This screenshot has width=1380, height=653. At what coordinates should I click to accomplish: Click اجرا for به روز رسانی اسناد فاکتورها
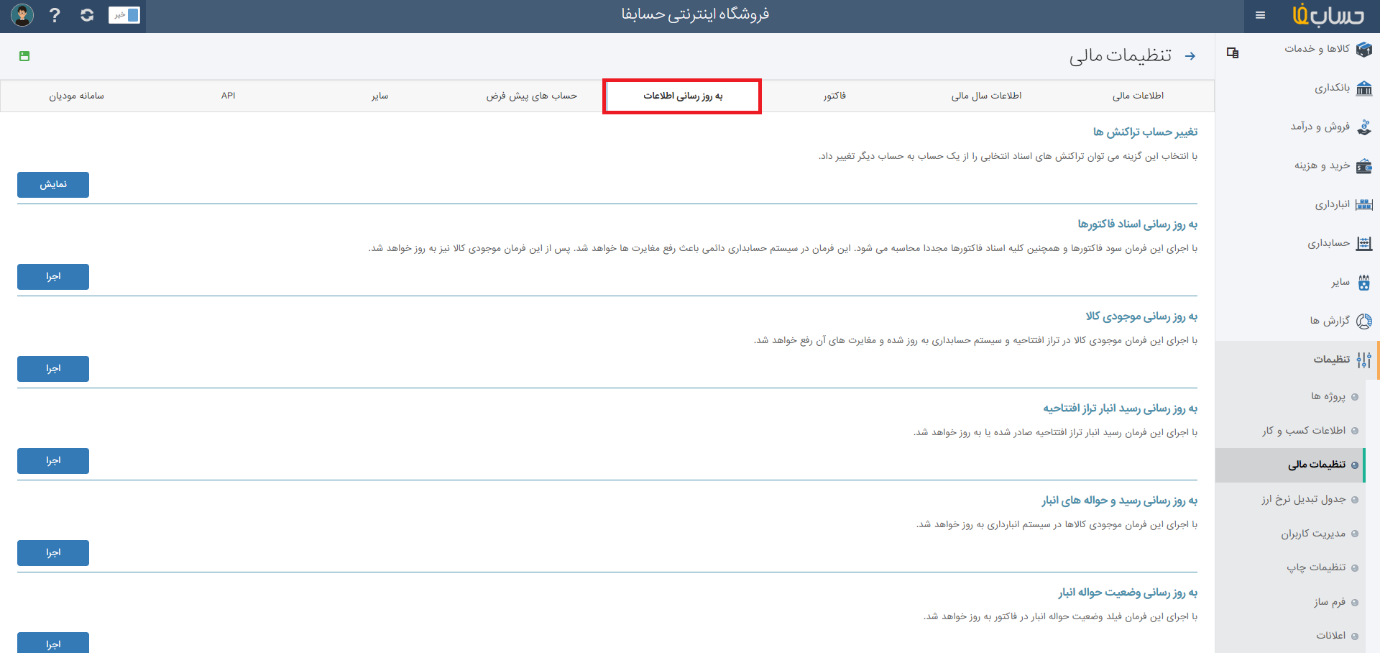coord(53,277)
